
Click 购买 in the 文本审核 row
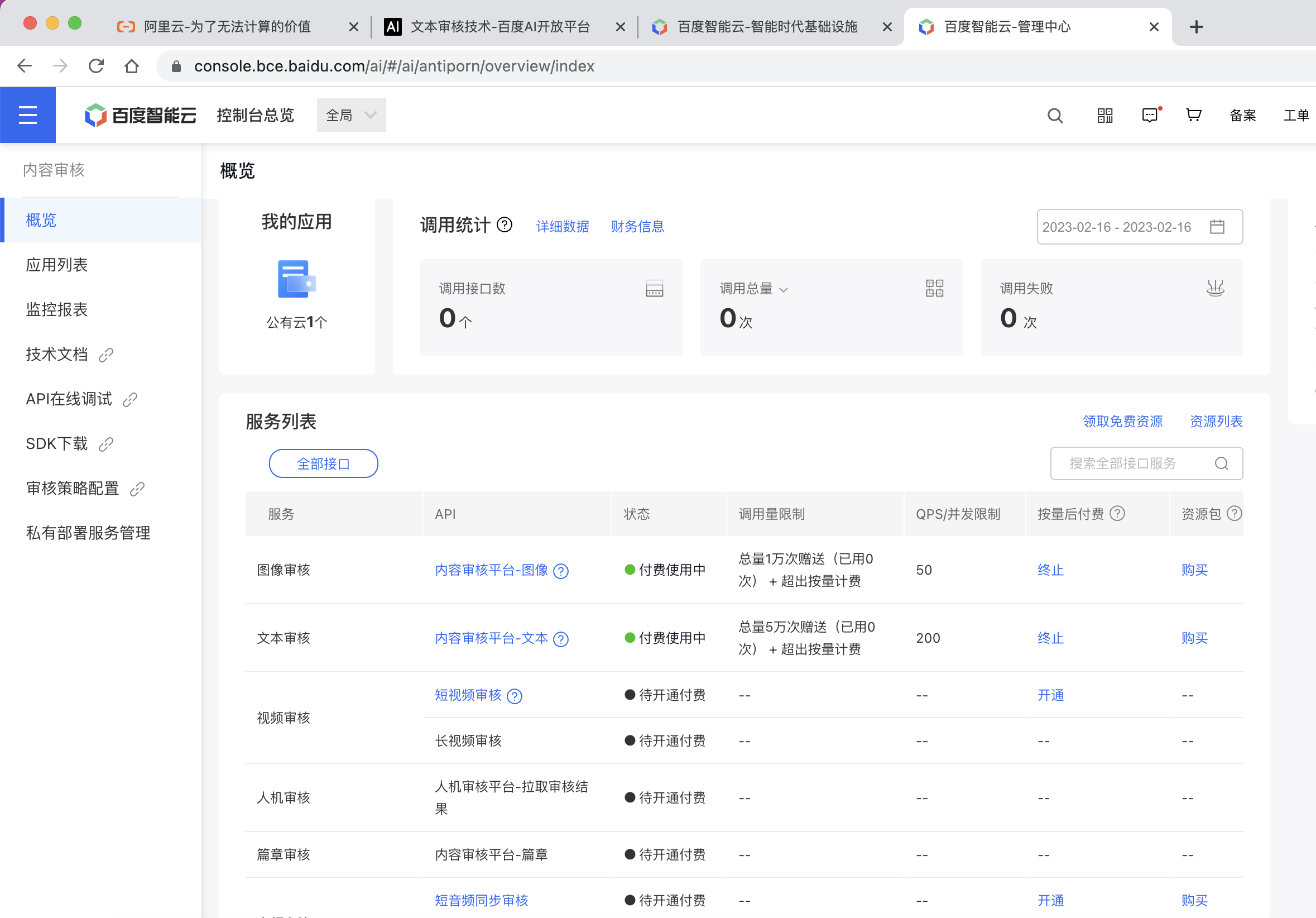coord(1194,639)
